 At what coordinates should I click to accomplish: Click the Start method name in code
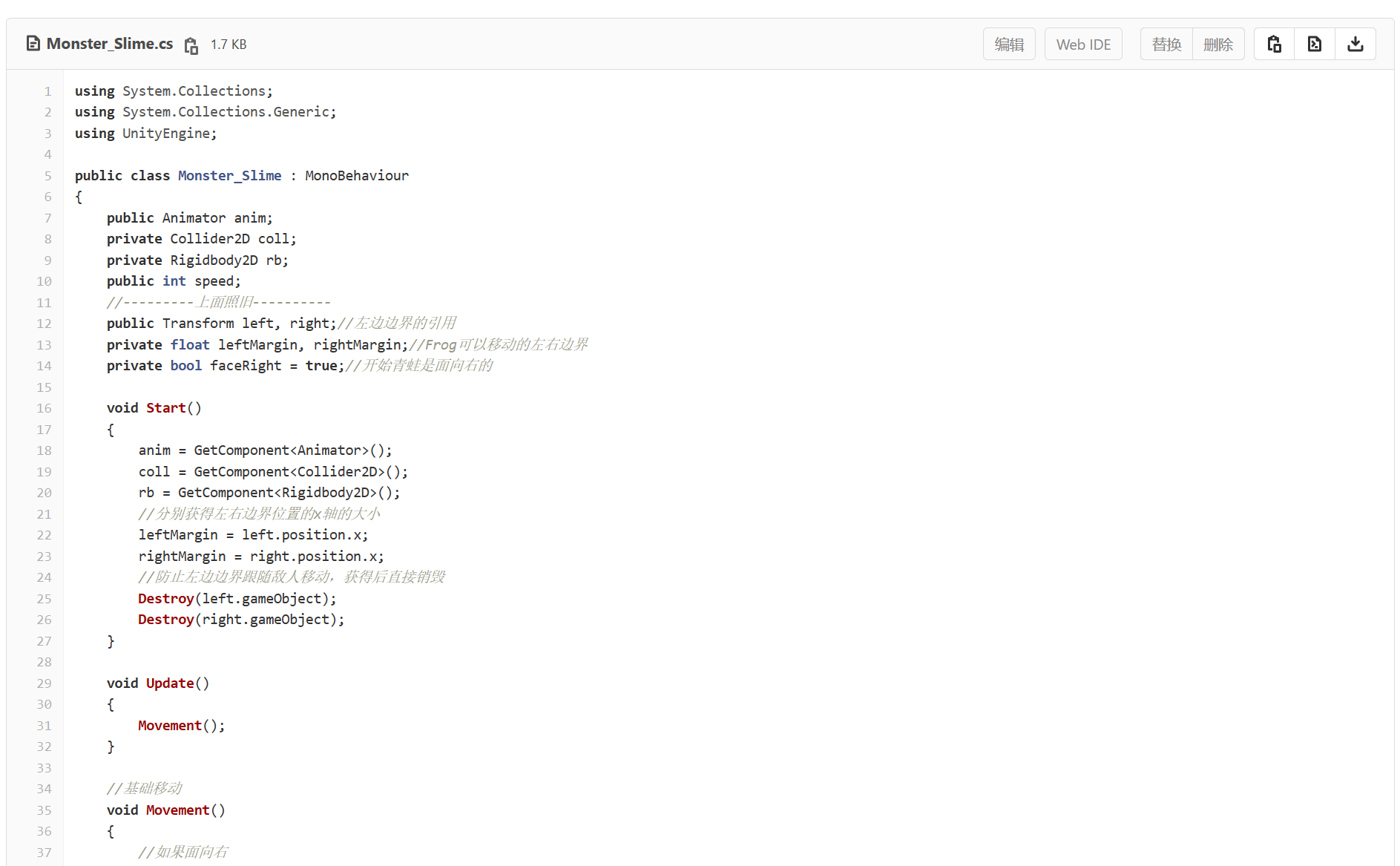pos(165,408)
